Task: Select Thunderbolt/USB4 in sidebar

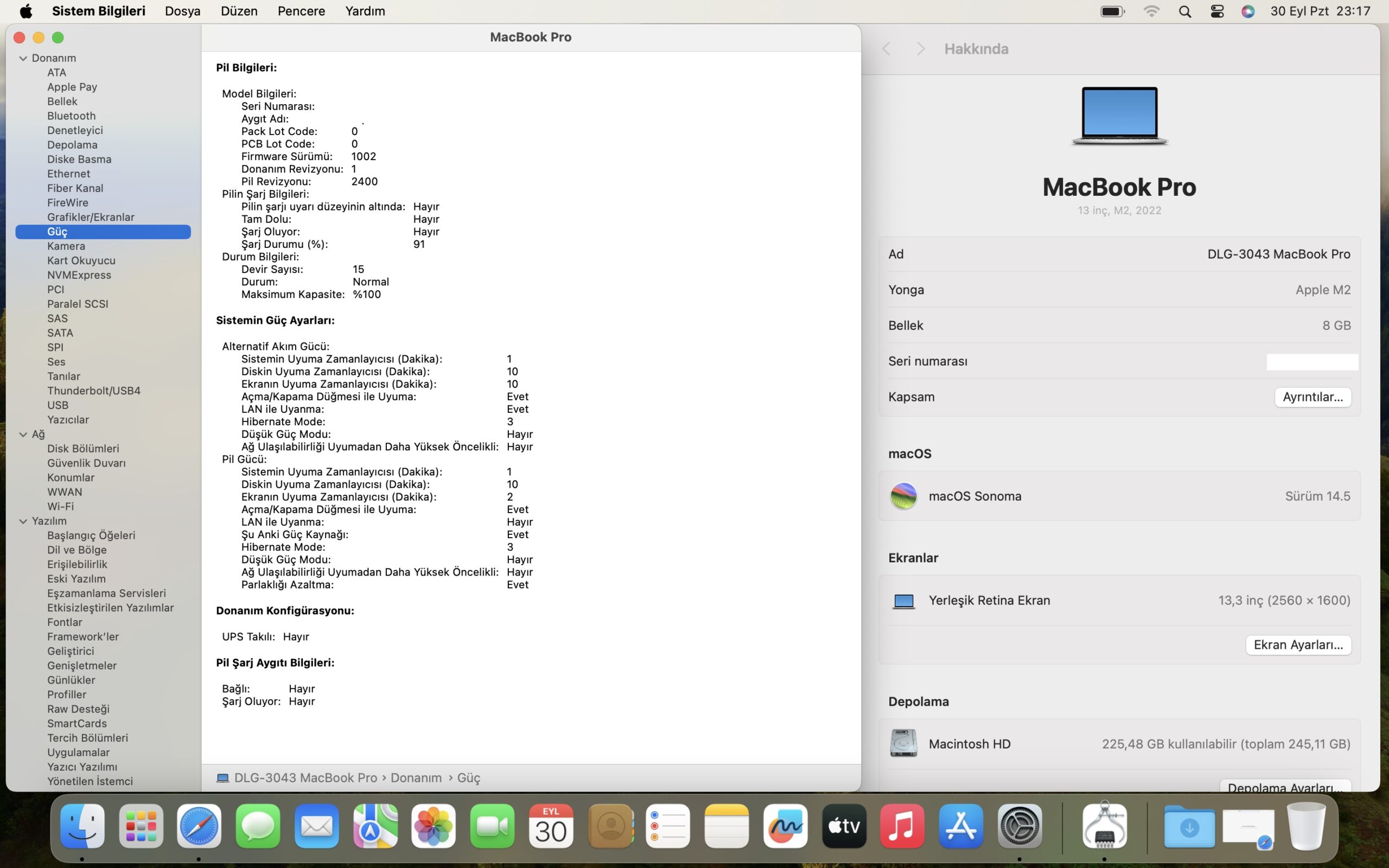Action: pyautogui.click(x=93, y=391)
